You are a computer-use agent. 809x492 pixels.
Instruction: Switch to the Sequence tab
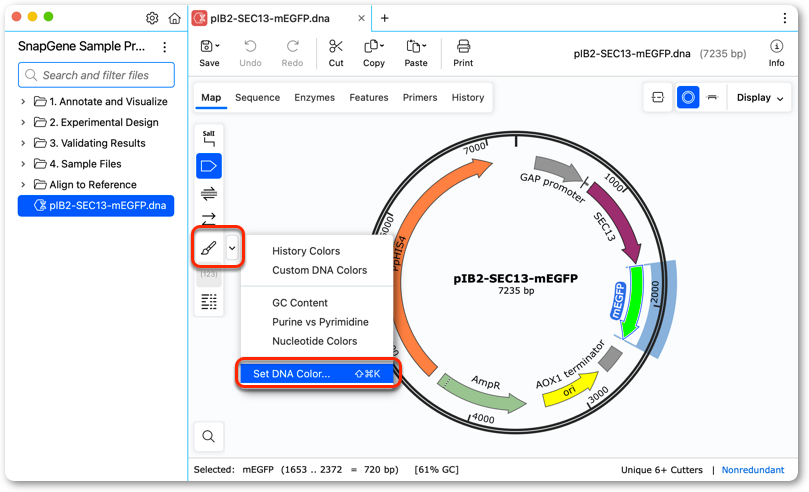pyautogui.click(x=257, y=97)
